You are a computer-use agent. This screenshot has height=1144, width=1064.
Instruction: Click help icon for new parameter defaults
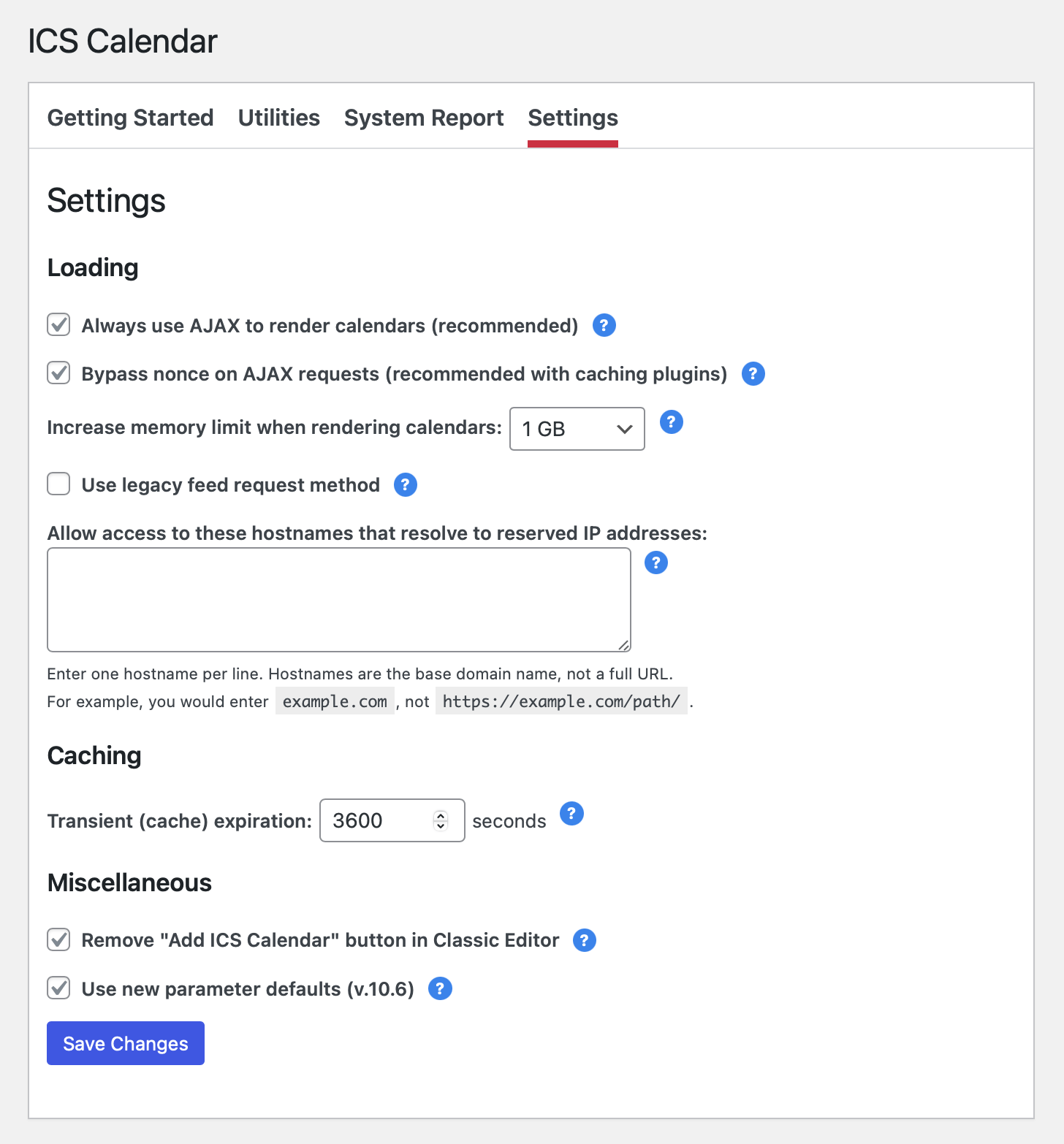pyautogui.click(x=439, y=988)
